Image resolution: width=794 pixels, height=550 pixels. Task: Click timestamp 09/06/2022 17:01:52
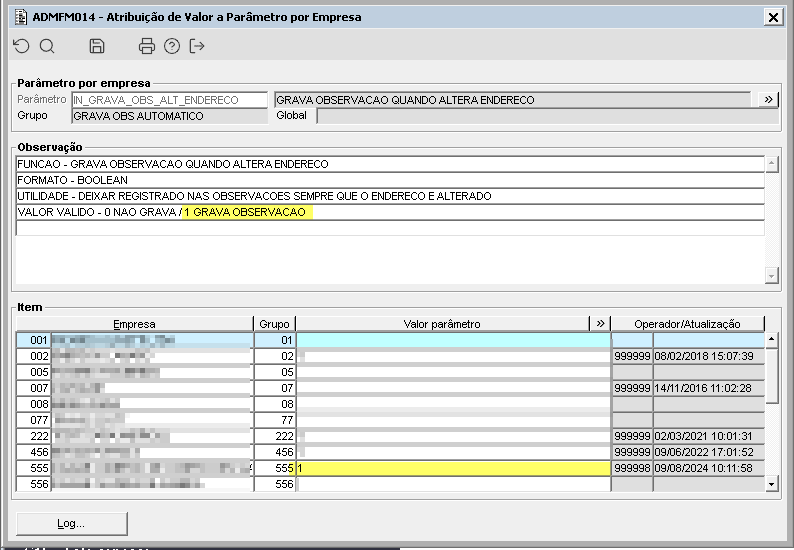[x=708, y=452]
